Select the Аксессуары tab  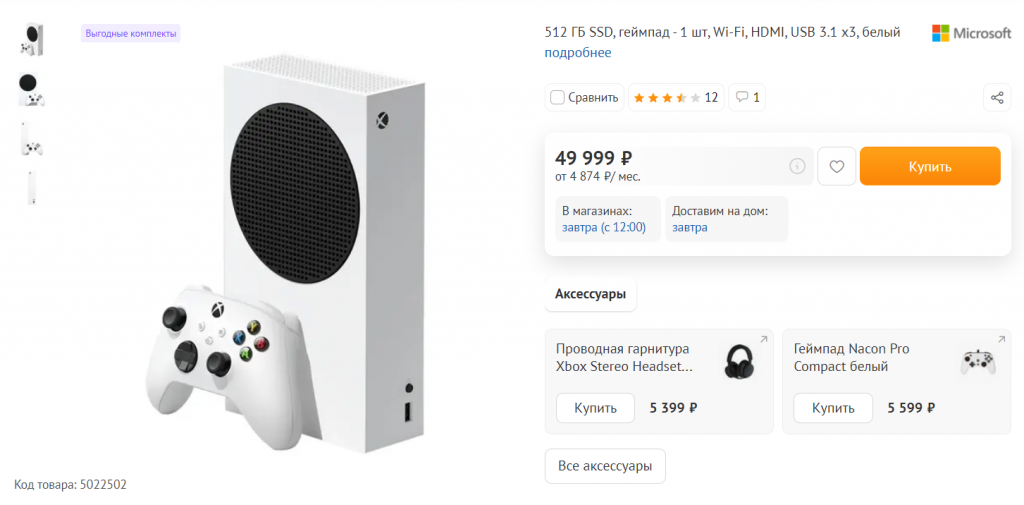591,294
